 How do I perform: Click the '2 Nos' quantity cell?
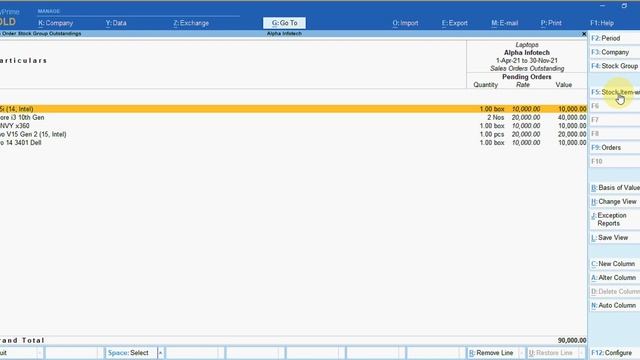click(496, 118)
